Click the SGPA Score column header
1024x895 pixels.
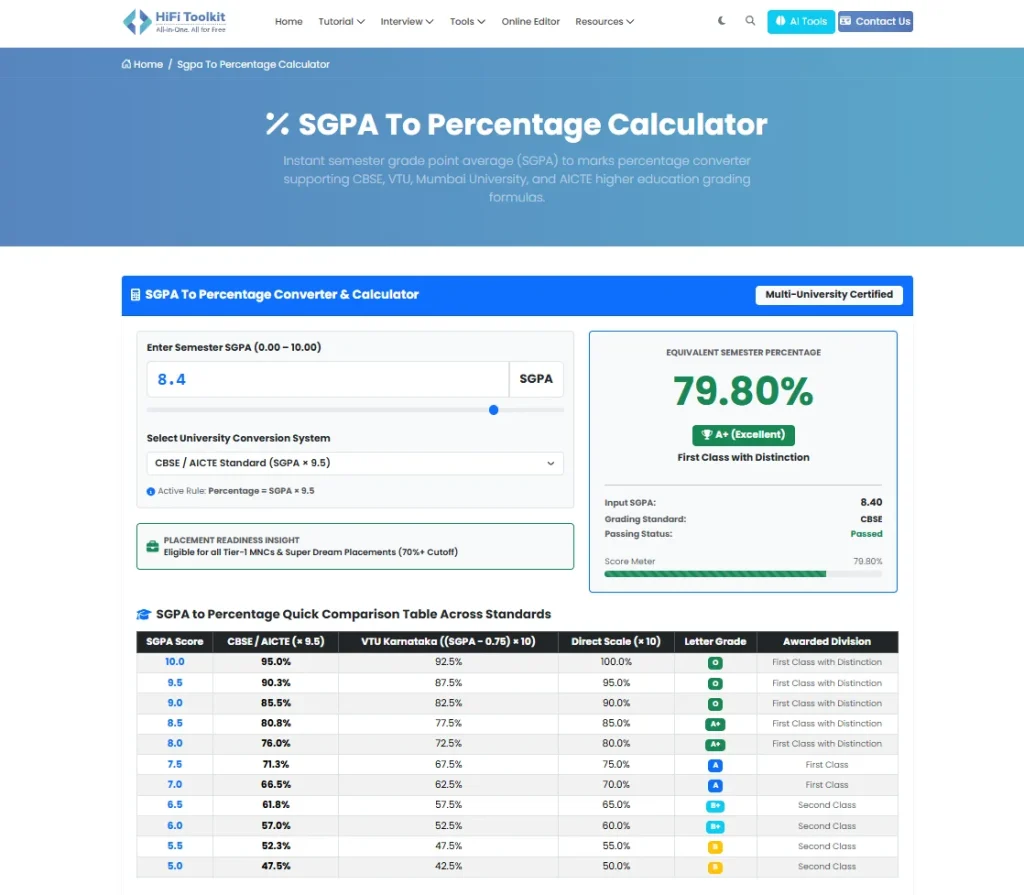(x=174, y=642)
